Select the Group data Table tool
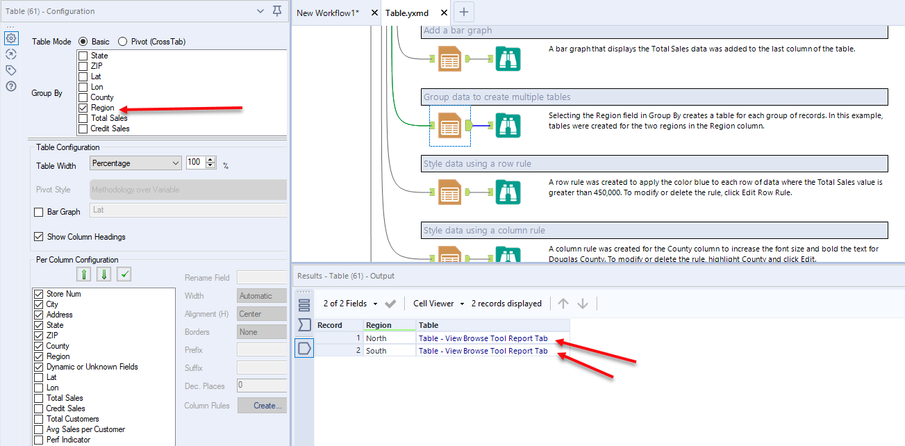The image size is (905, 446). [450, 126]
